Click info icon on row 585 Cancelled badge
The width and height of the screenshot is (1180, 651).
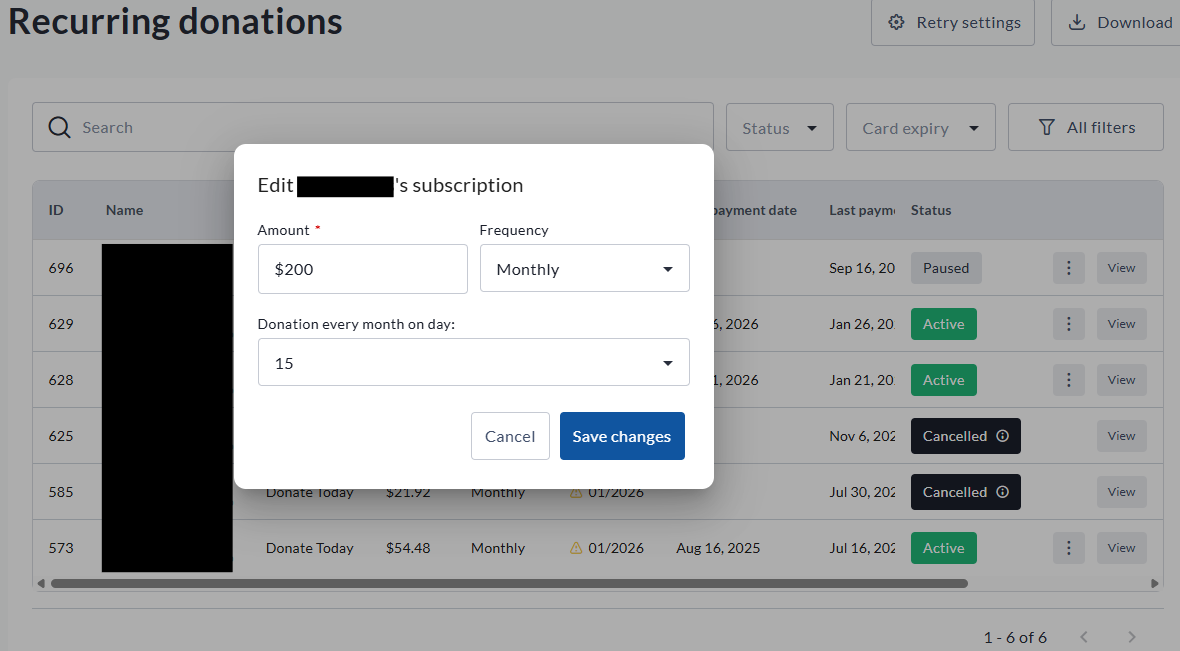[1002, 492]
